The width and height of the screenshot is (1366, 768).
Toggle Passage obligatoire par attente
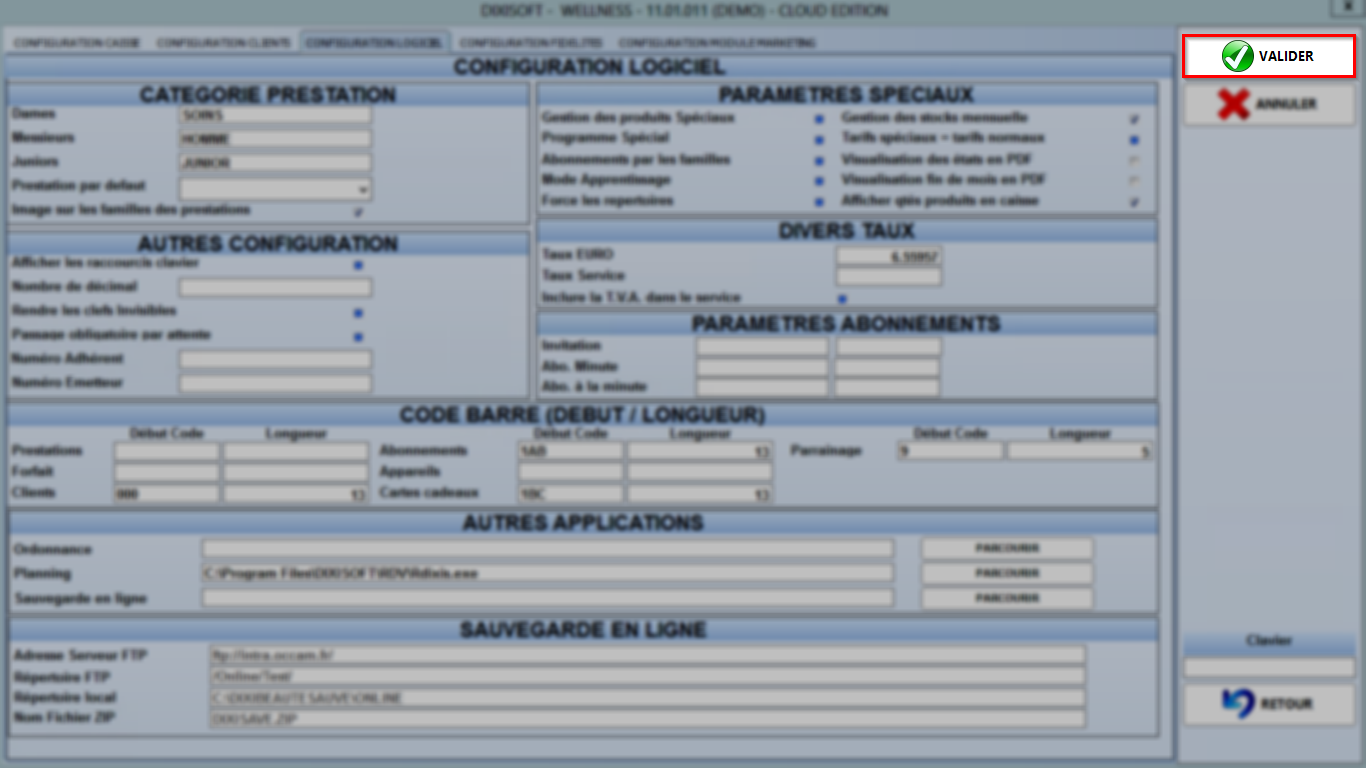click(358, 337)
